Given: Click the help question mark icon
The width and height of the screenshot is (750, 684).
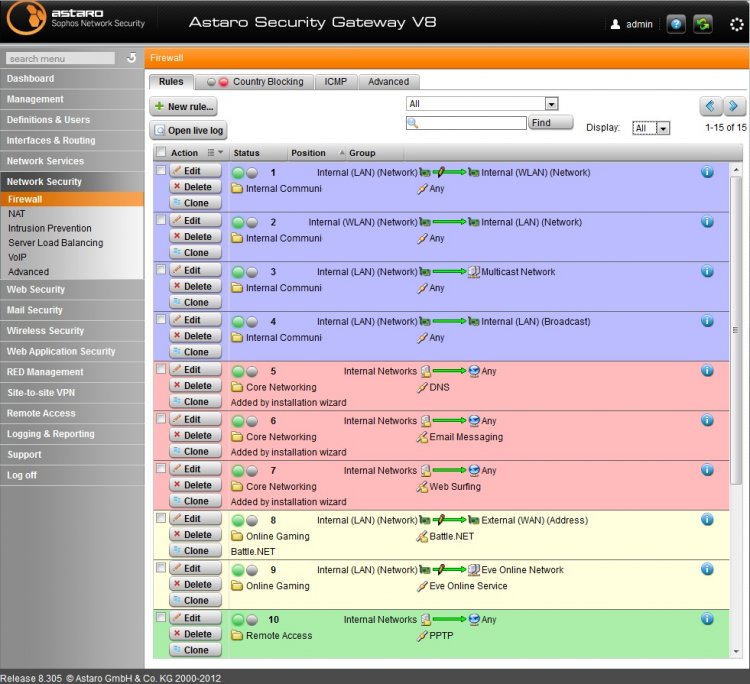Looking at the screenshot, I should pos(676,24).
